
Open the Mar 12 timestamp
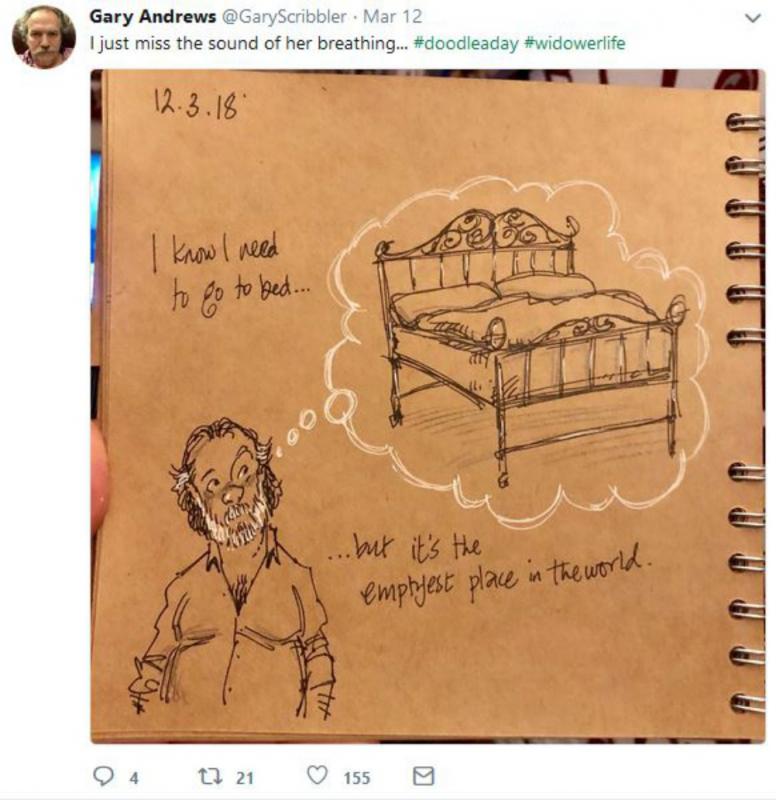(392, 16)
